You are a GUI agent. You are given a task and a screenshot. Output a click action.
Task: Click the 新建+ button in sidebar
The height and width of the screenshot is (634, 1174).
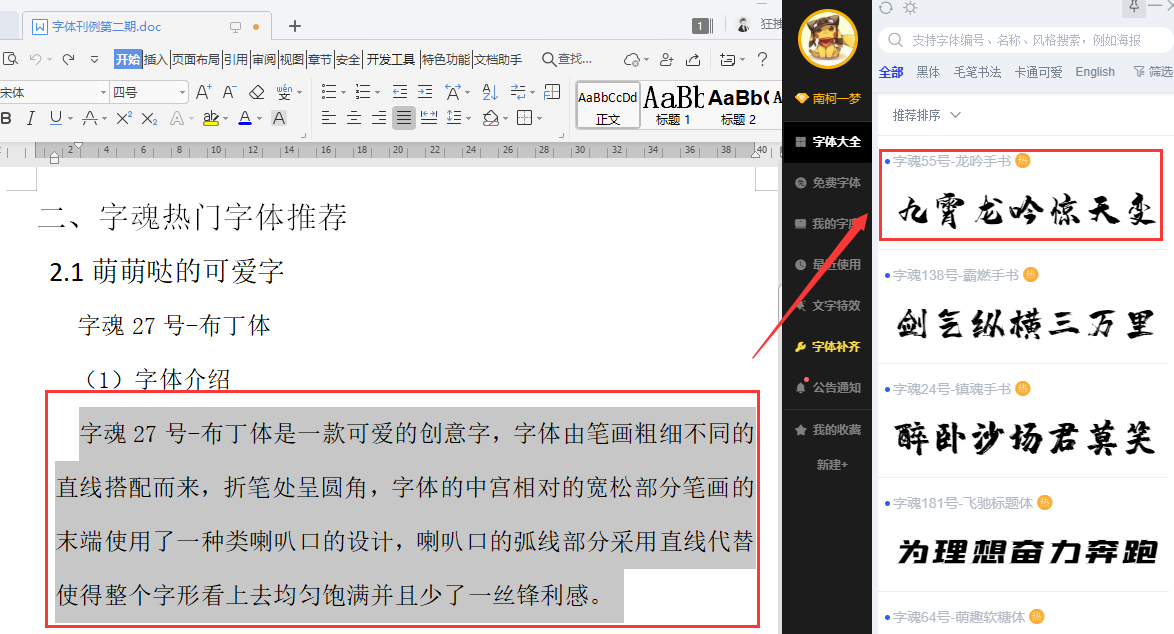coord(832,465)
